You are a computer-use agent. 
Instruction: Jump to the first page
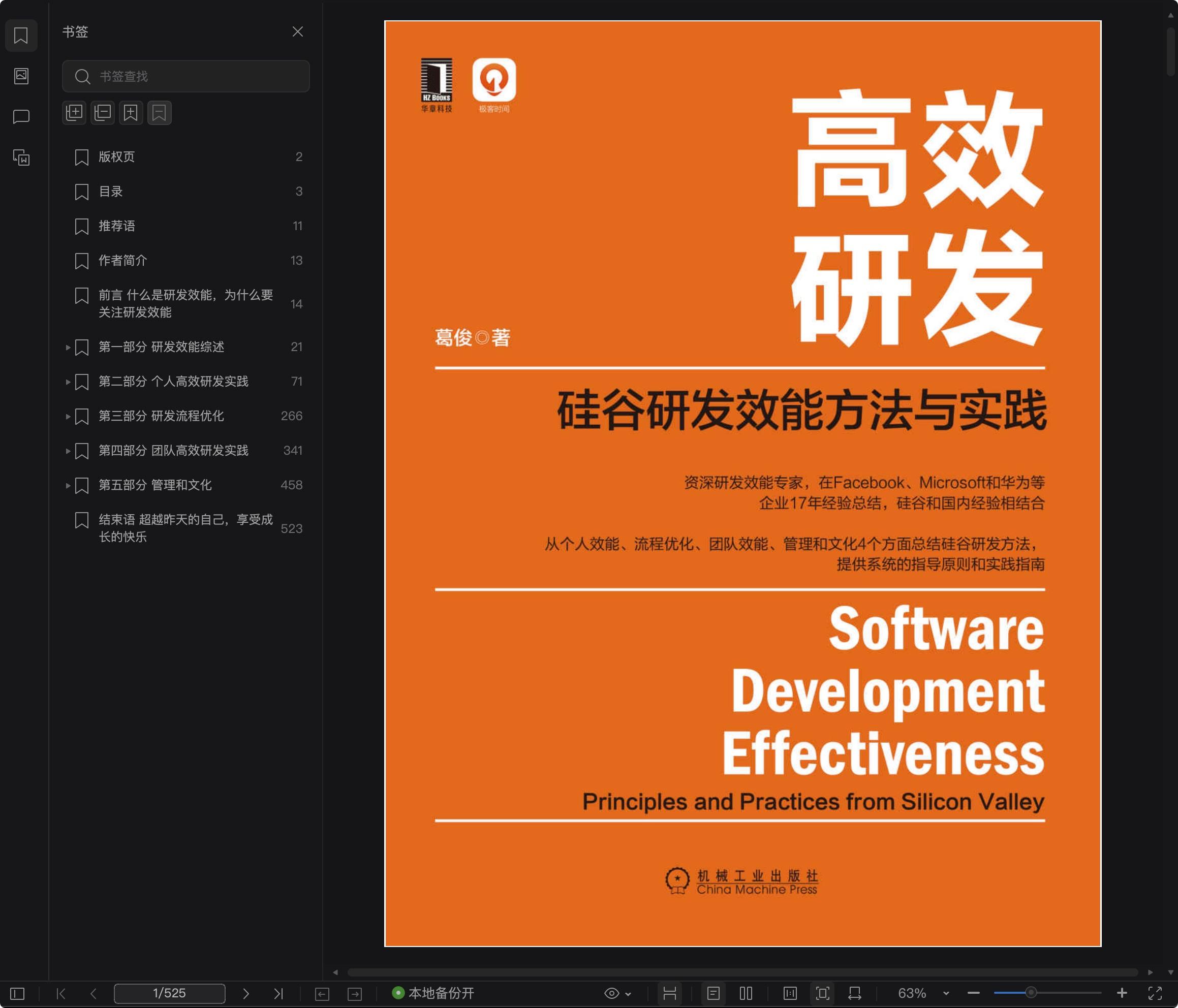coord(61,993)
